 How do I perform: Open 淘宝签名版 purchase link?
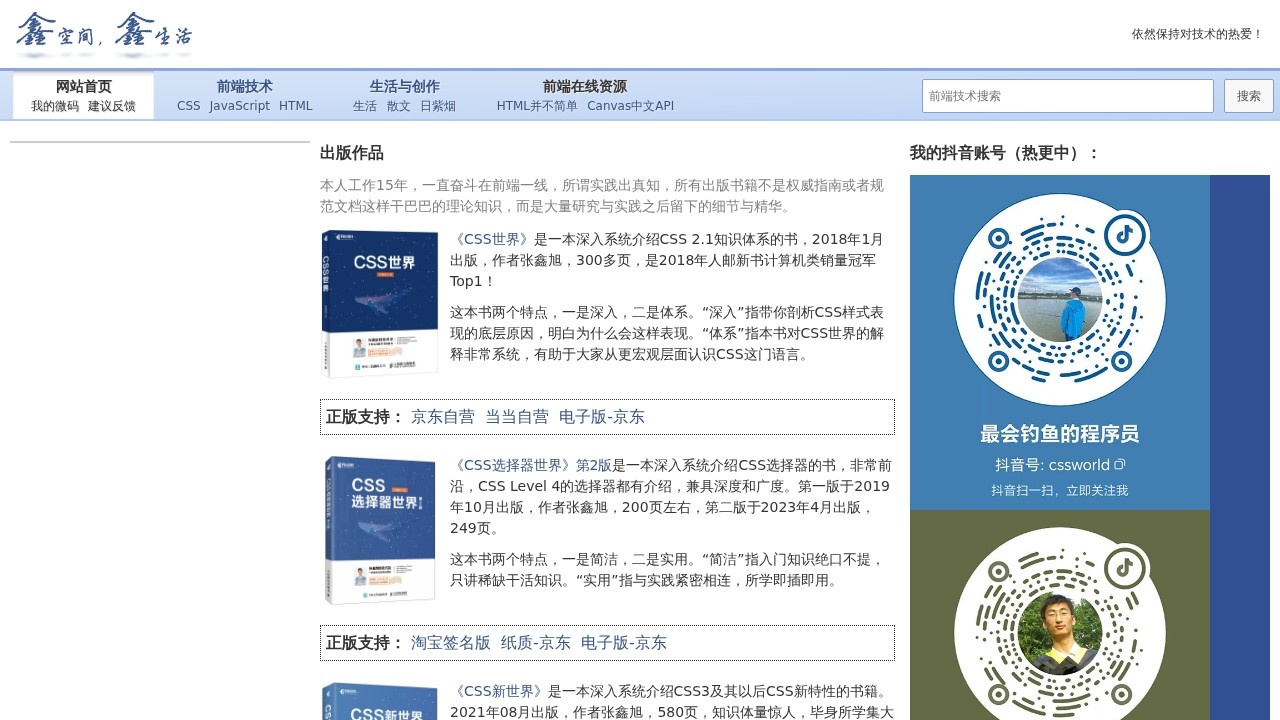(451, 643)
